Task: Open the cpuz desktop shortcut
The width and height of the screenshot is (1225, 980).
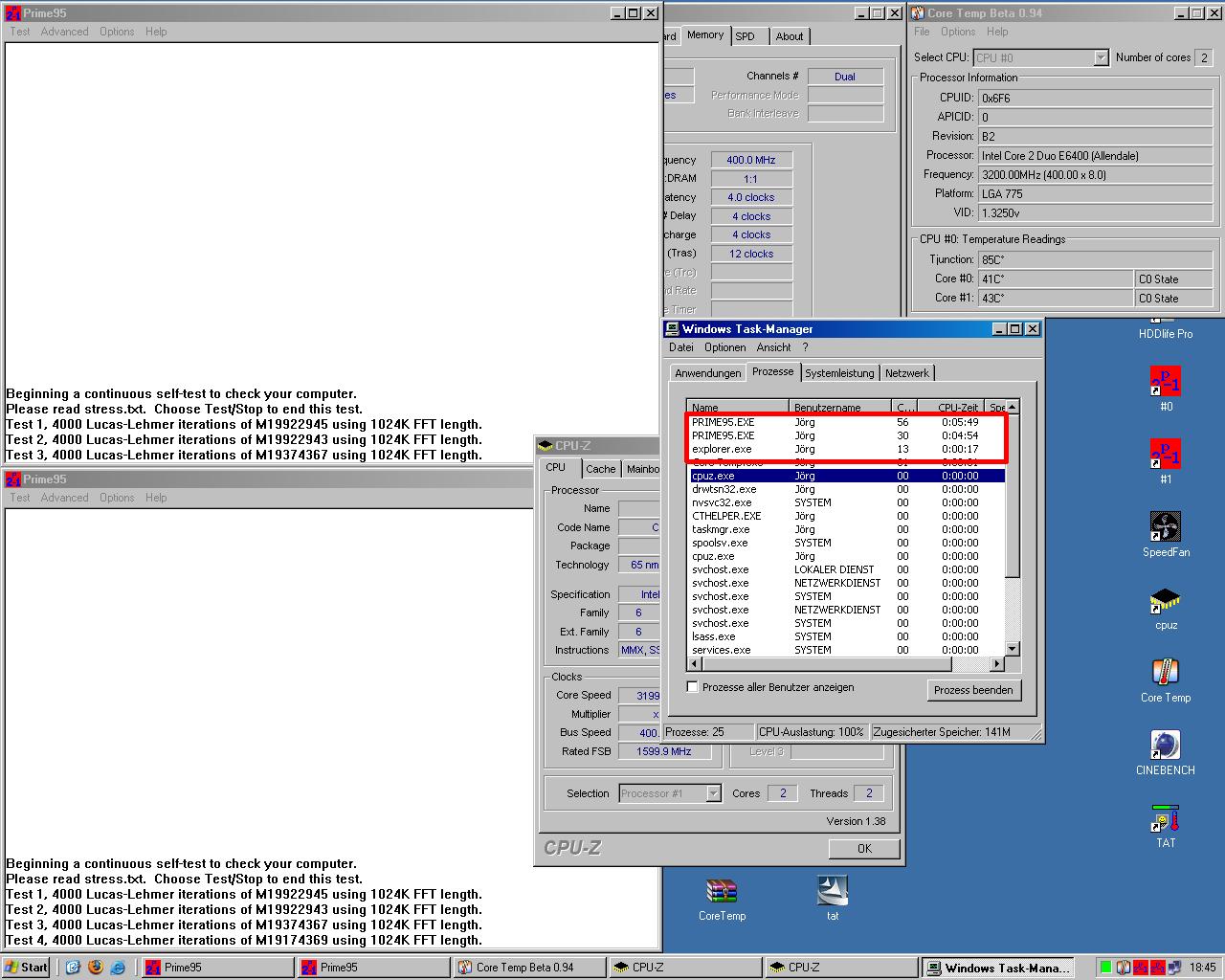Action: pyautogui.click(x=1165, y=608)
